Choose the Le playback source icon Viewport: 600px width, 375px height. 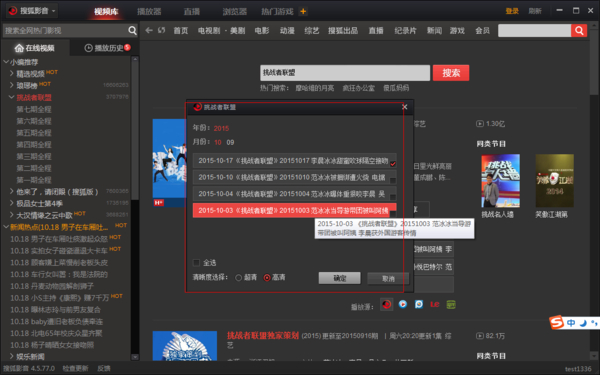(435, 305)
